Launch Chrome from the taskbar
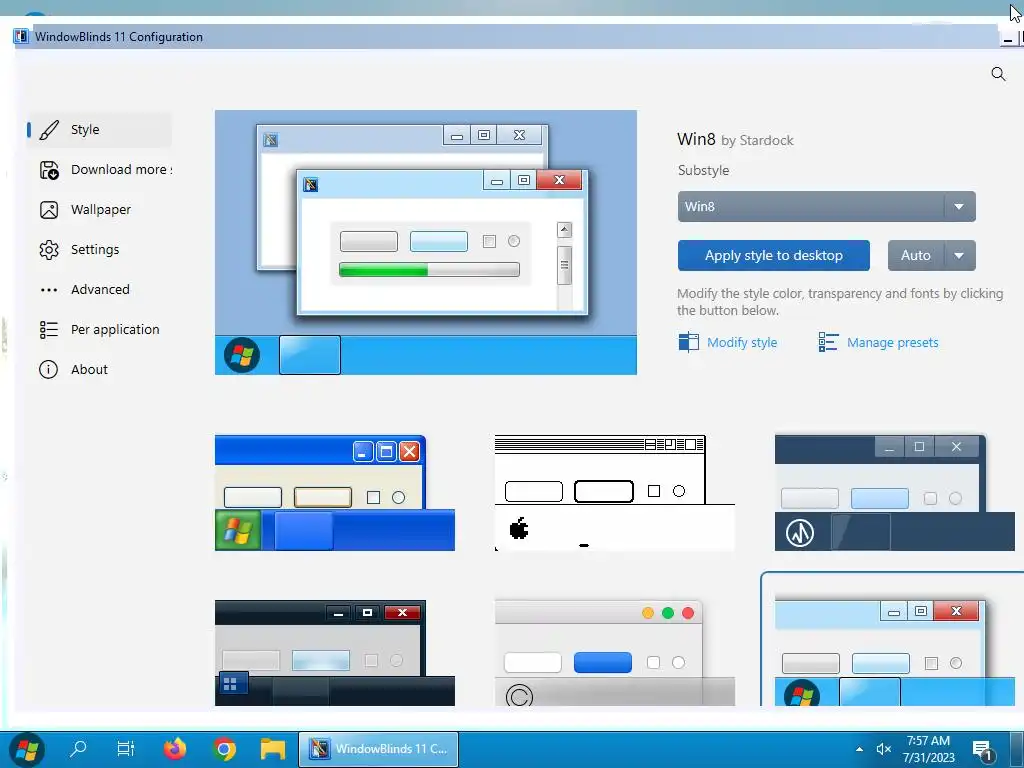Screen dimensions: 1024x768 pos(224,749)
